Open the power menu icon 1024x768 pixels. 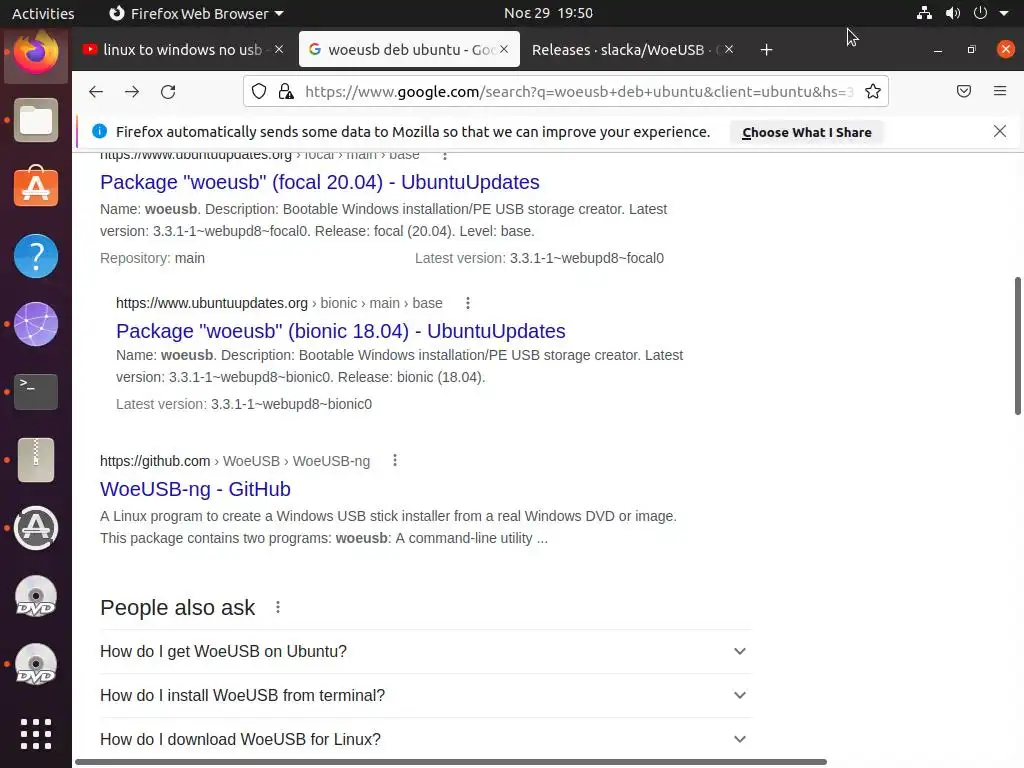click(x=980, y=13)
